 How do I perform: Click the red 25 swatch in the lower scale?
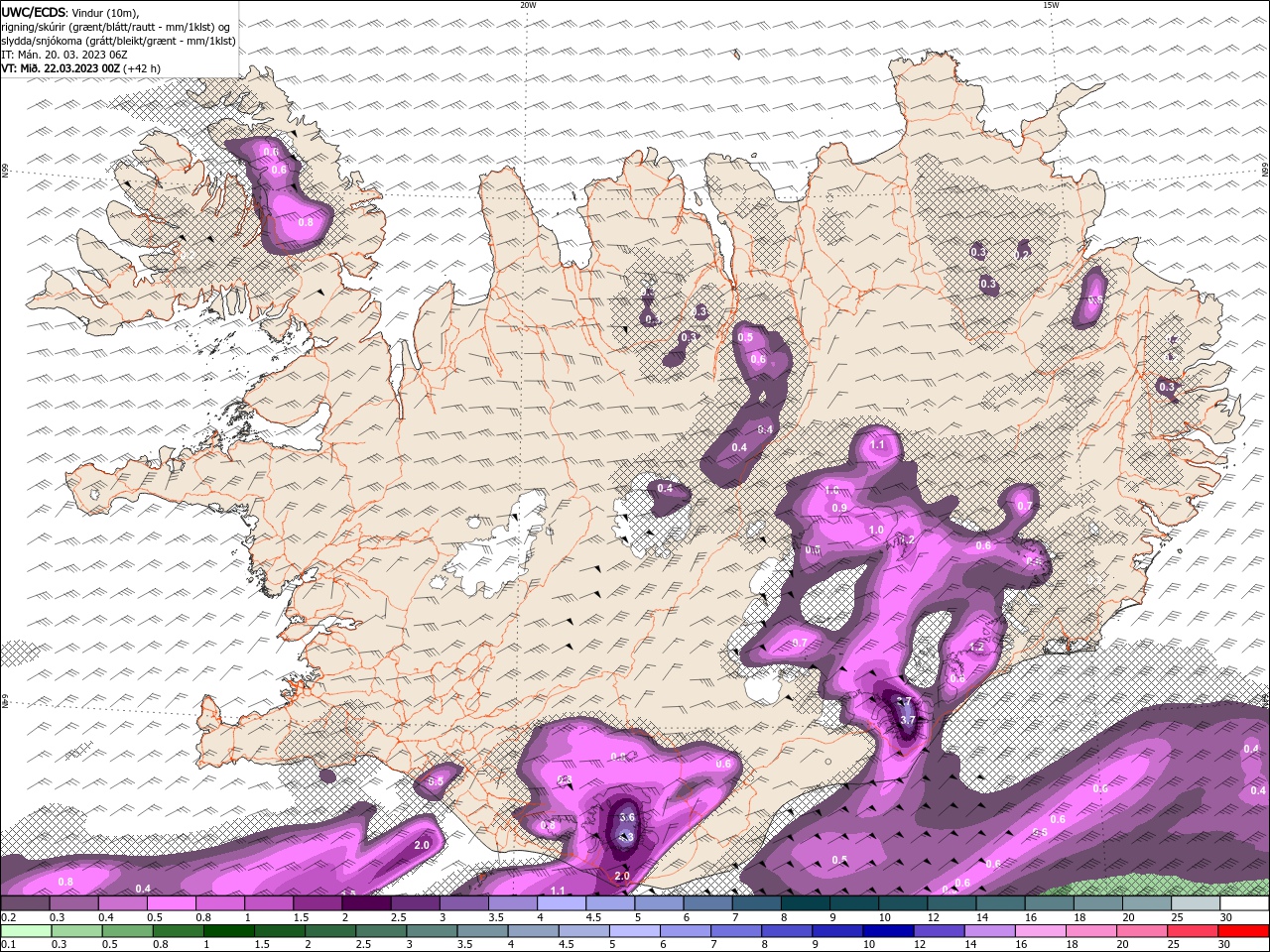point(1191,931)
